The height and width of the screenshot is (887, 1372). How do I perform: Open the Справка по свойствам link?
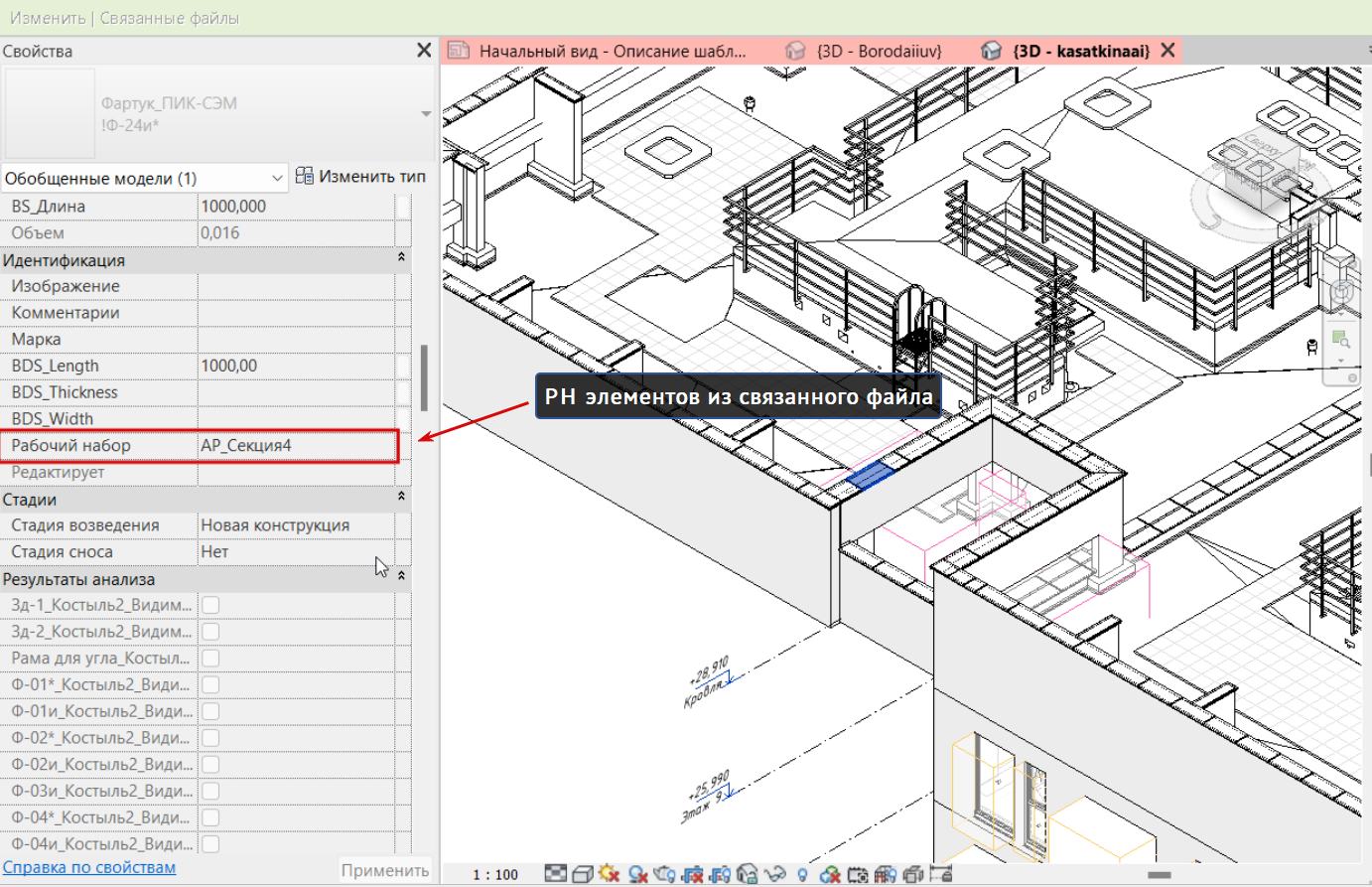coord(89,867)
